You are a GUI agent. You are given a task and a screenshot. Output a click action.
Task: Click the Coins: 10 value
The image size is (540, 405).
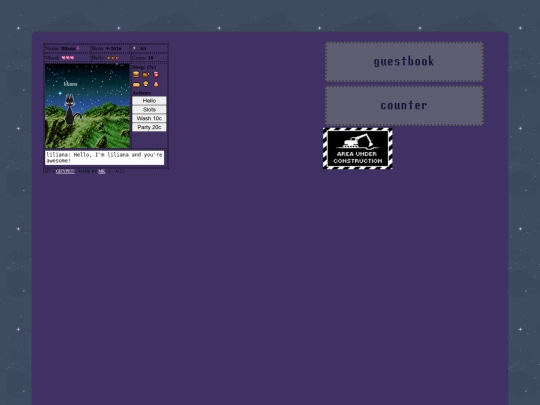coord(150,58)
